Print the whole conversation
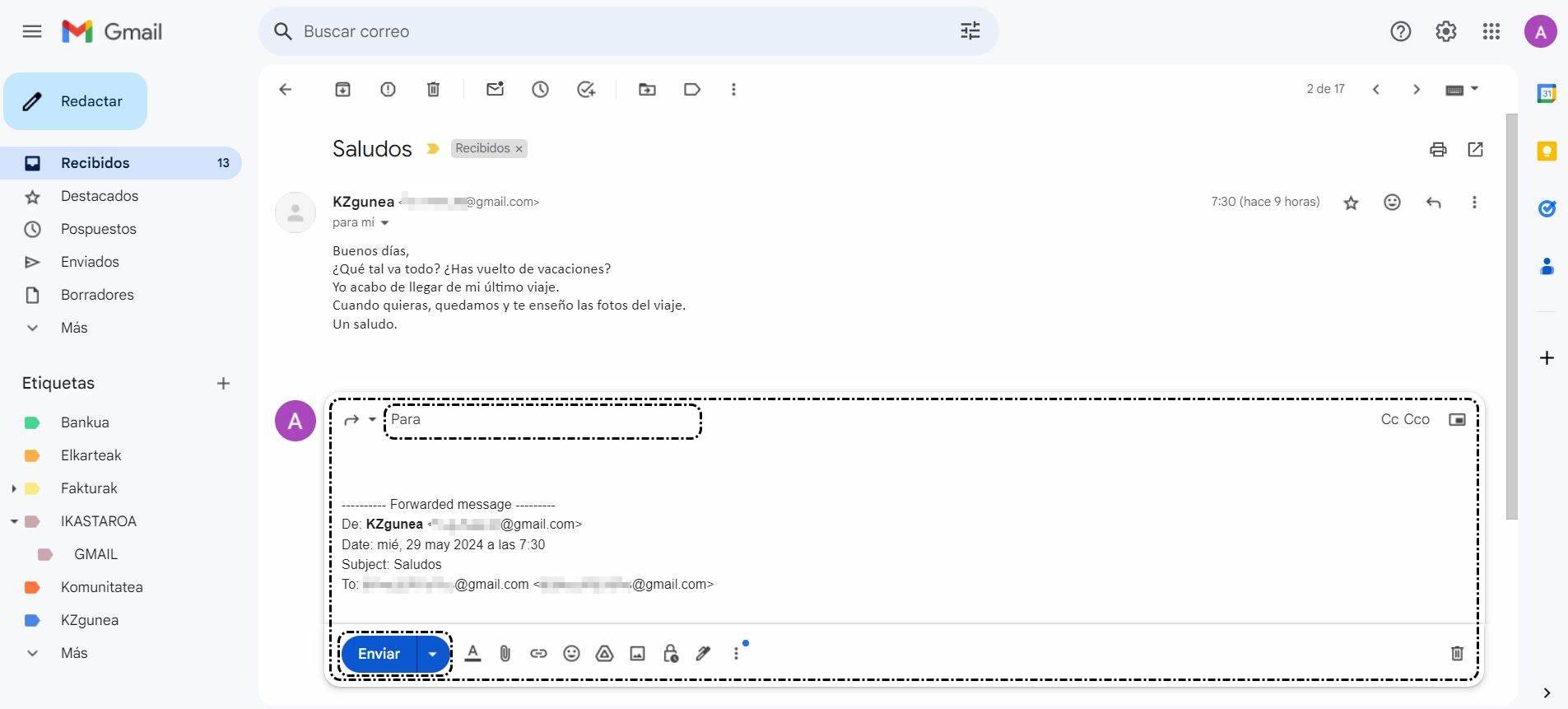The width and height of the screenshot is (1568, 709). click(x=1438, y=149)
